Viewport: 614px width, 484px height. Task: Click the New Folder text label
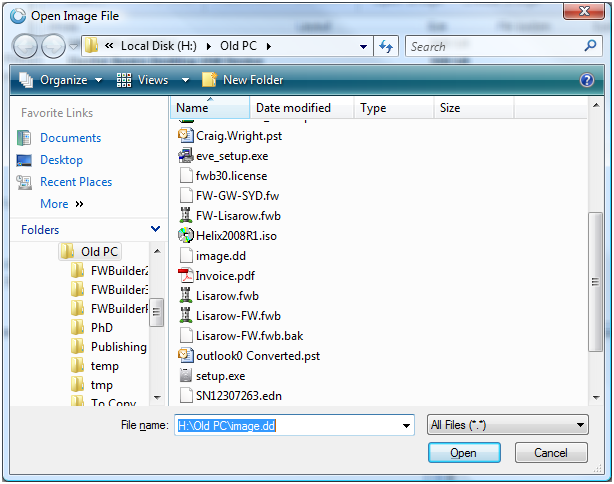tap(253, 80)
